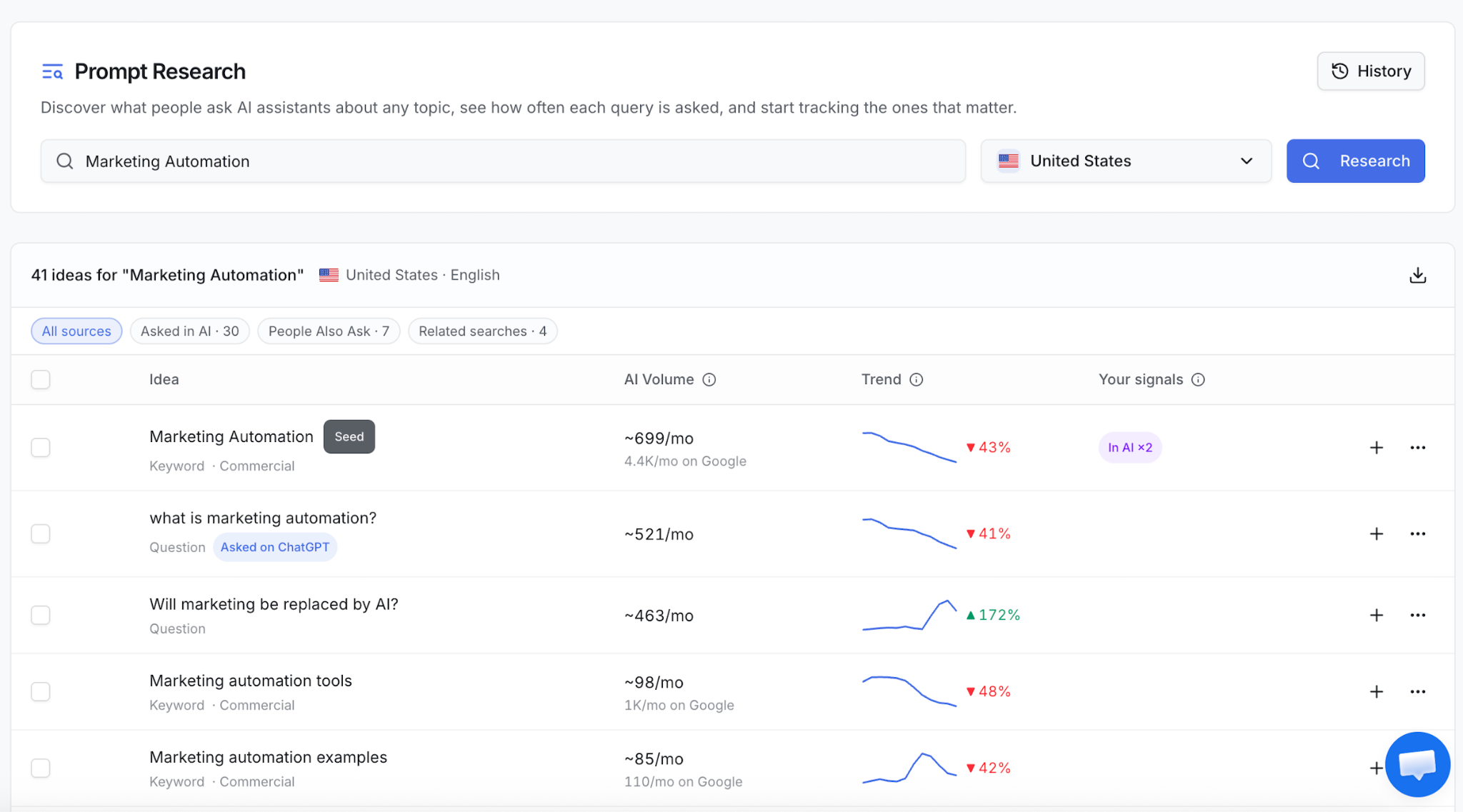Click the magnifier icon in the search field
This screenshot has width=1463, height=812.
[65, 161]
